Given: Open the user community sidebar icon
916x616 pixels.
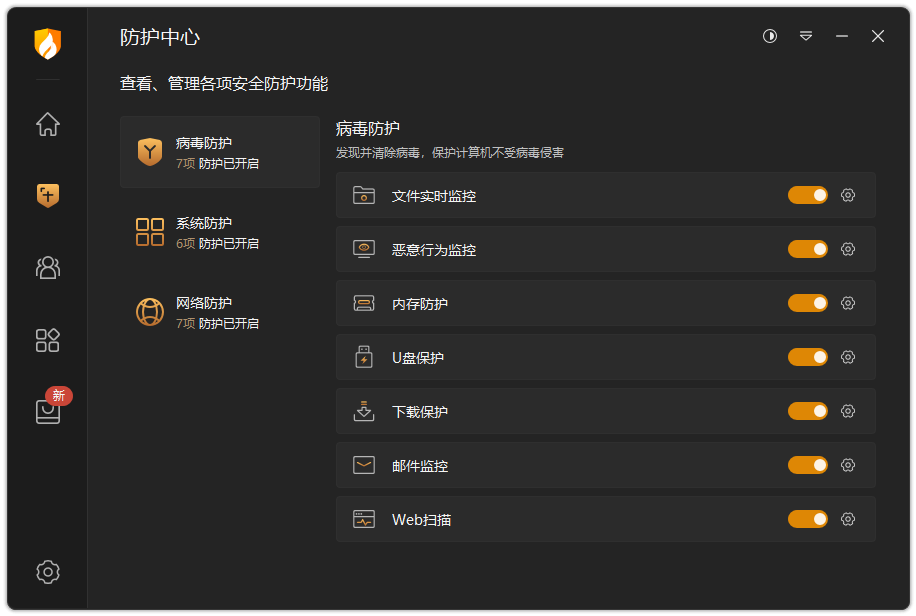Looking at the screenshot, I should 48,267.
